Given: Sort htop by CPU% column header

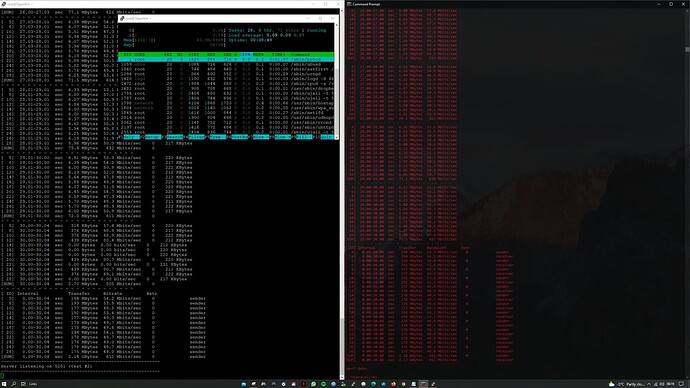Looking at the screenshot, I should [245, 55].
